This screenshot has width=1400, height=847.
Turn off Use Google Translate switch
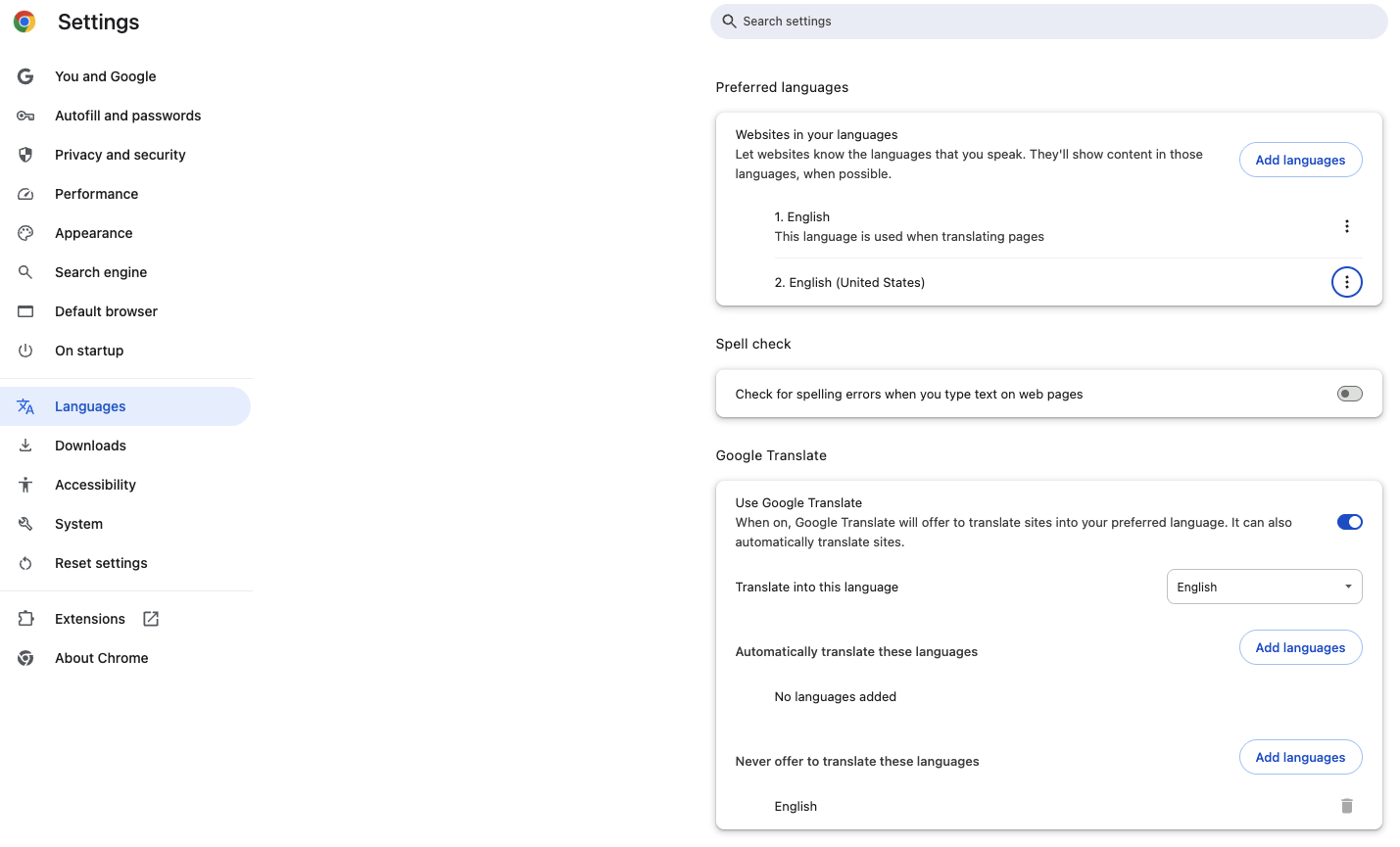coord(1350,522)
